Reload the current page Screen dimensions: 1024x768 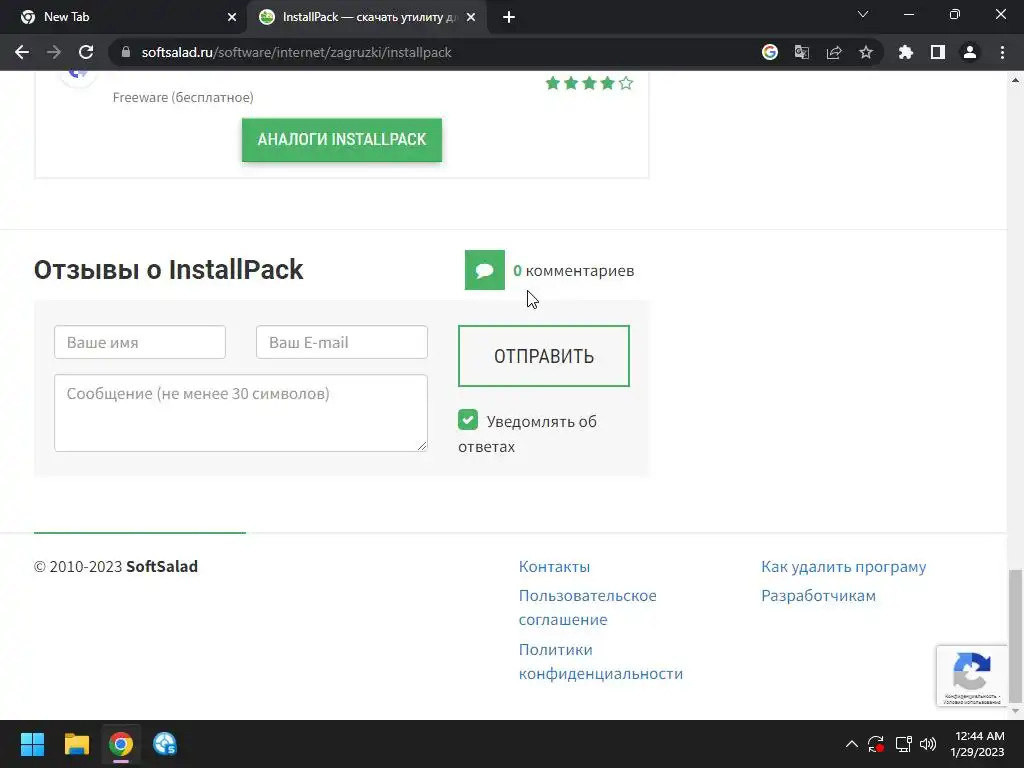click(86, 52)
